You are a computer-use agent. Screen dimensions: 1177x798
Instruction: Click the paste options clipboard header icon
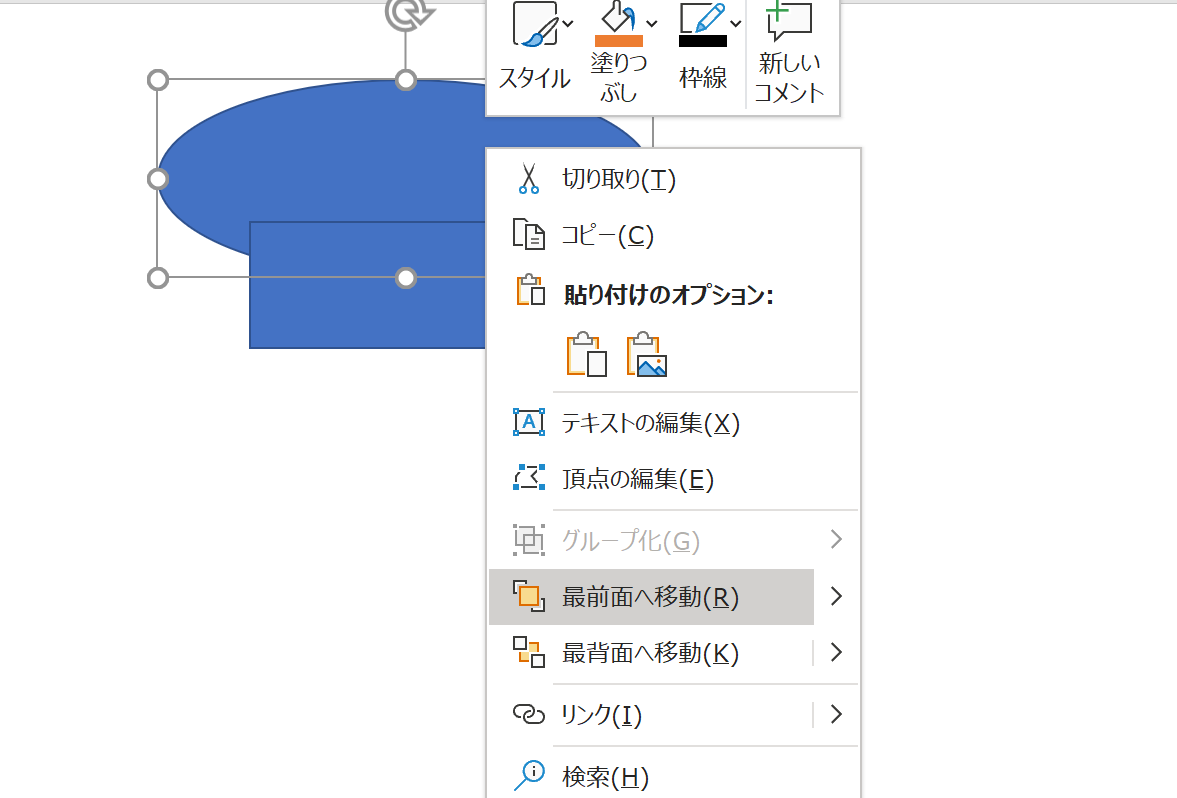[530, 291]
